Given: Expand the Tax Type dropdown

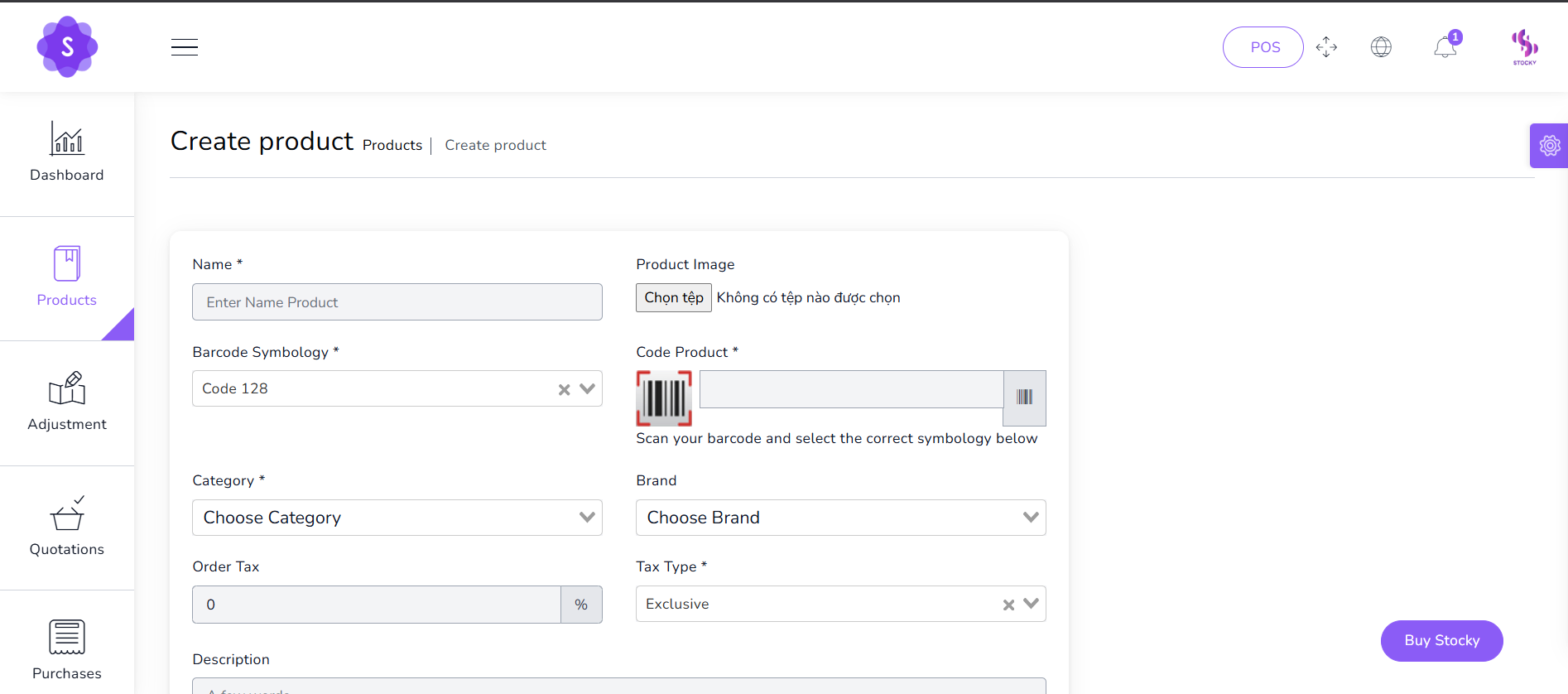Looking at the screenshot, I should tap(1031, 604).
